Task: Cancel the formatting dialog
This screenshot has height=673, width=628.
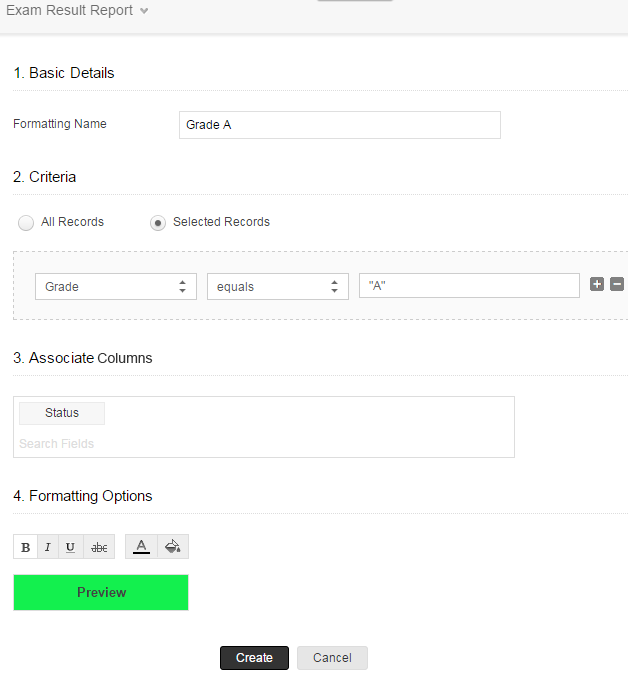Action: click(332, 658)
